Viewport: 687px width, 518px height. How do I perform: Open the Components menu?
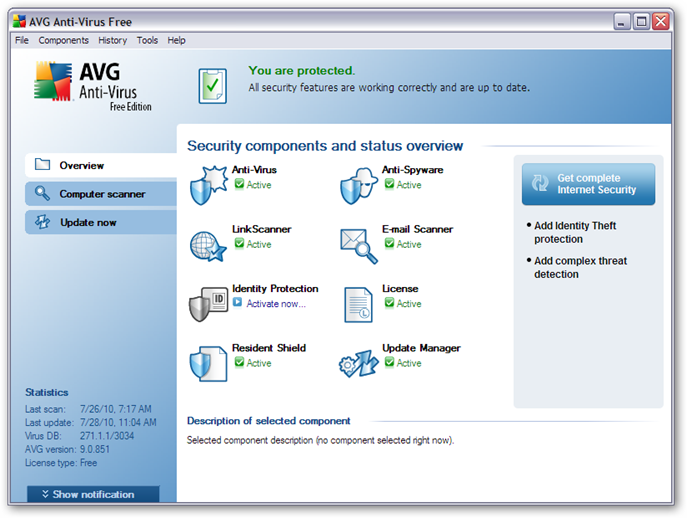click(x=63, y=40)
